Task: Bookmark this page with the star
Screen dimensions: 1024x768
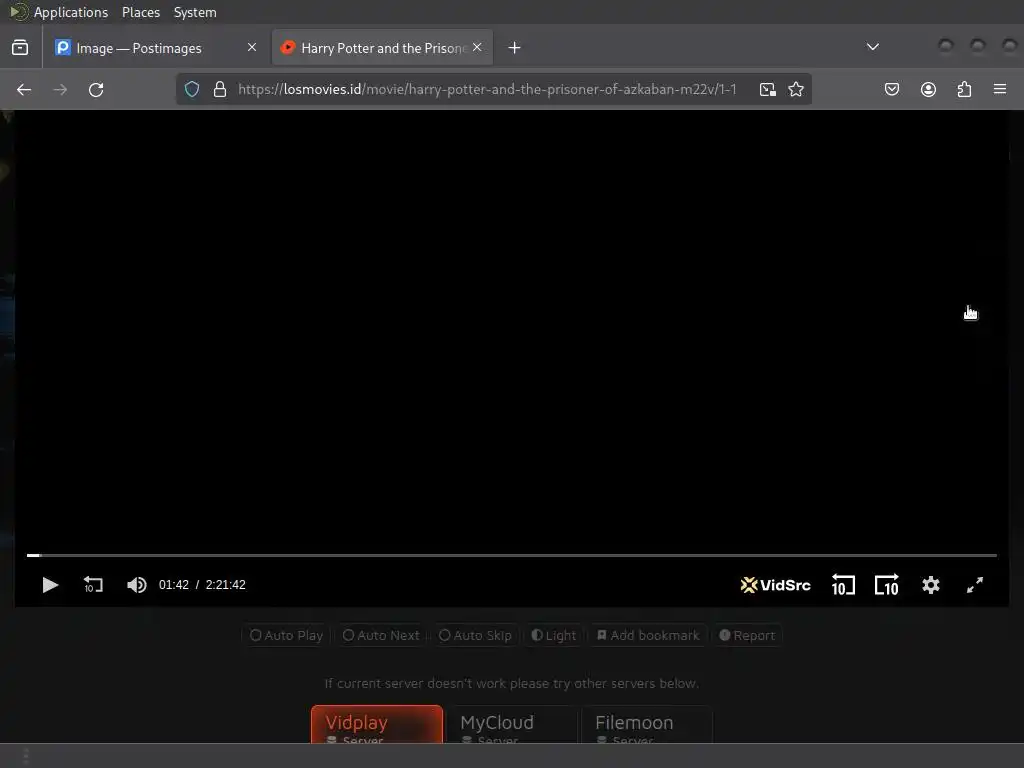Action: pos(795,89)
